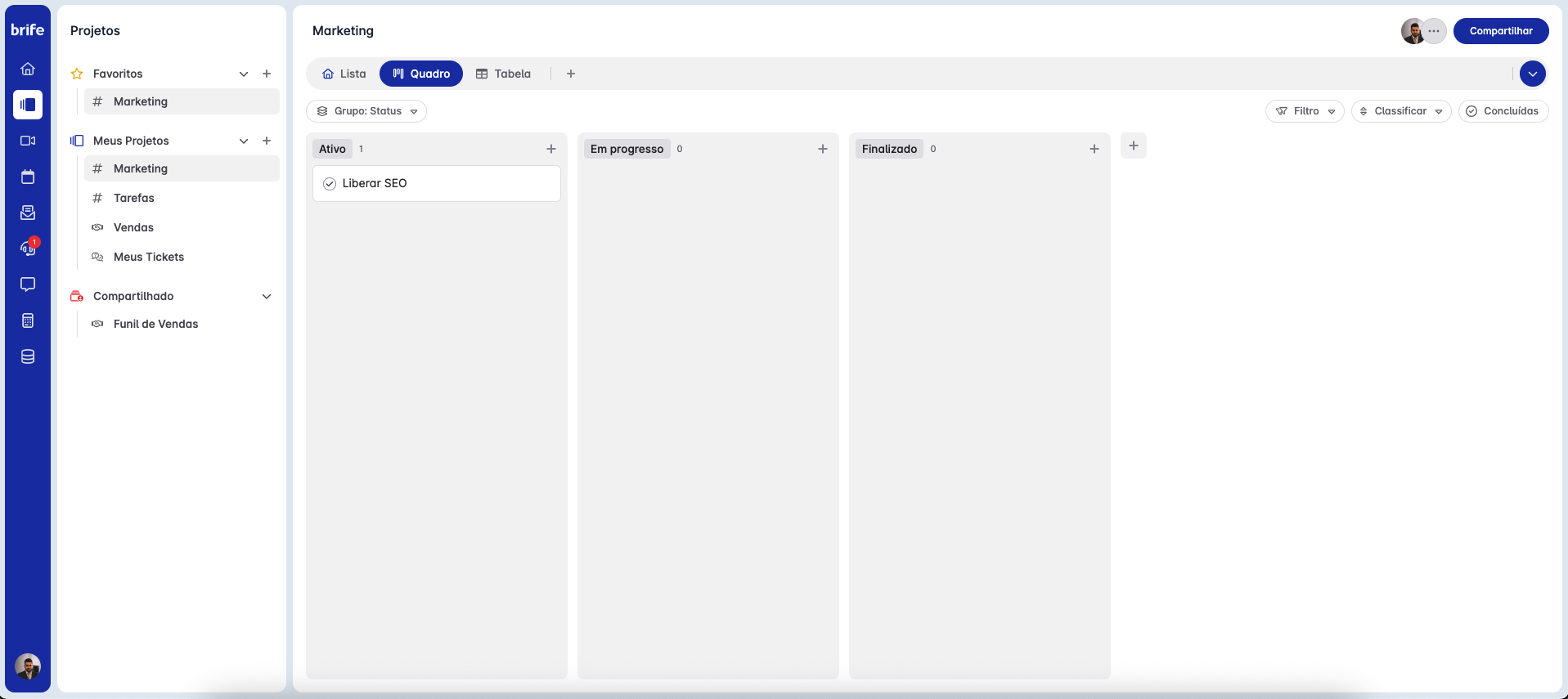Mark Liberar SEO task as complete

pyautogui.click(x=330, y=184)
